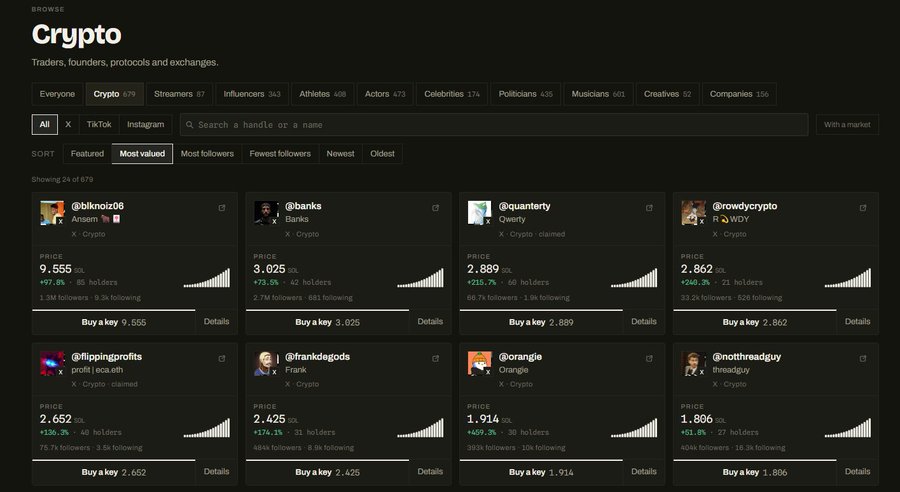View the @frankdegods price chart
This screenshot has width=900, height=492.
click(x=420, y=428)
